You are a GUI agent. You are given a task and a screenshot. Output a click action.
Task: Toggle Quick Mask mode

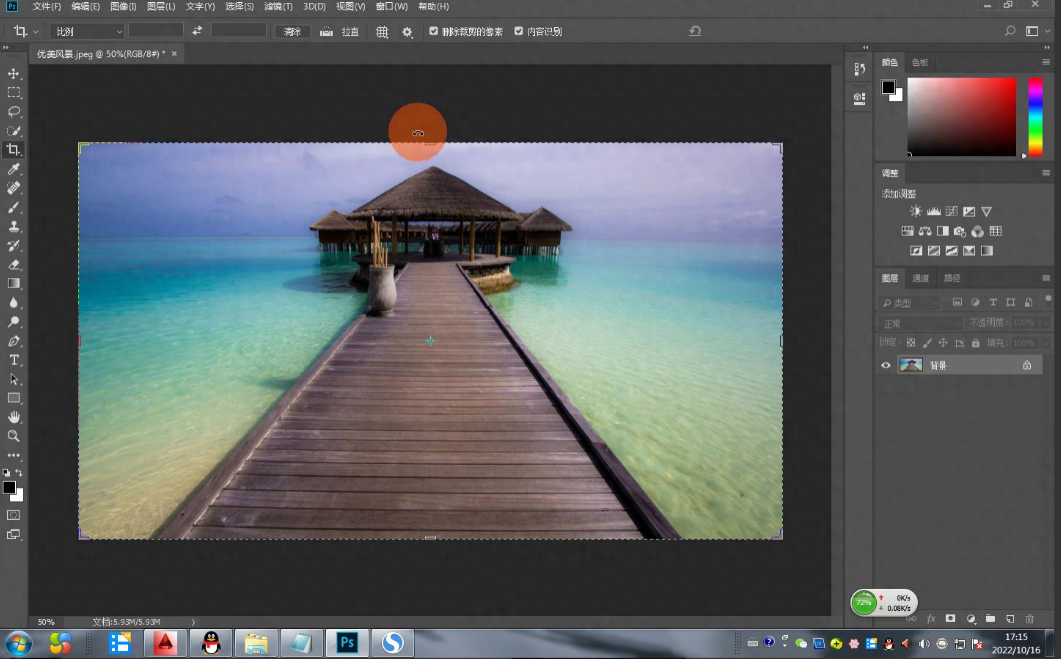(x=14, y=515)
